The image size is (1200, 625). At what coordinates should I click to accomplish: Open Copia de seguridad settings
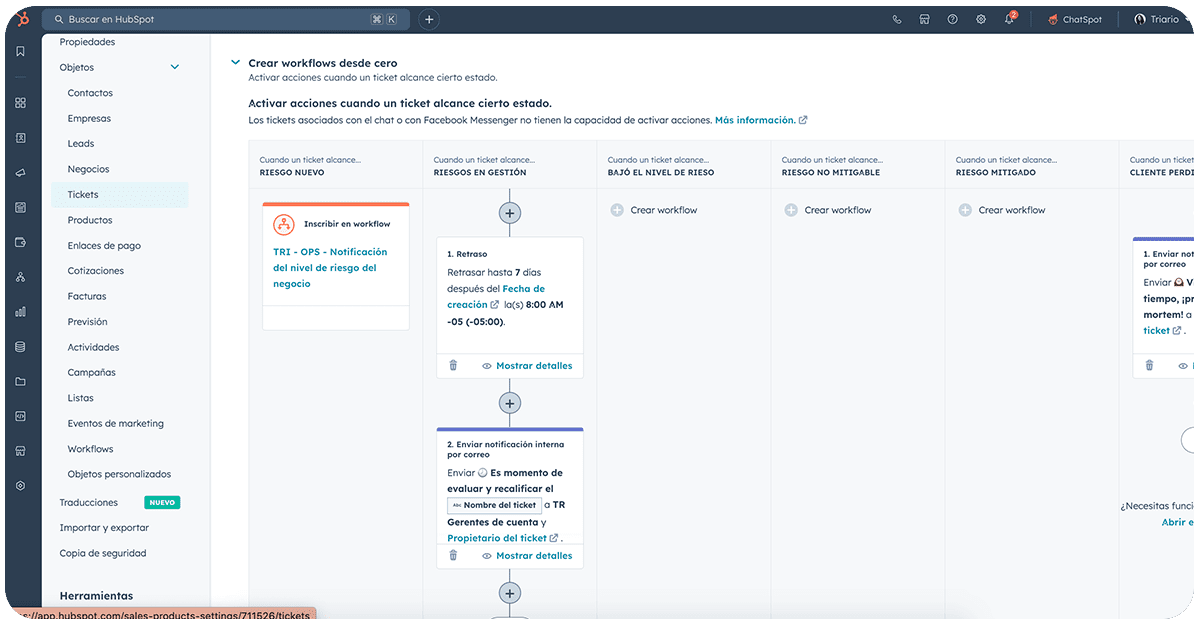click(x=103, y=553)
